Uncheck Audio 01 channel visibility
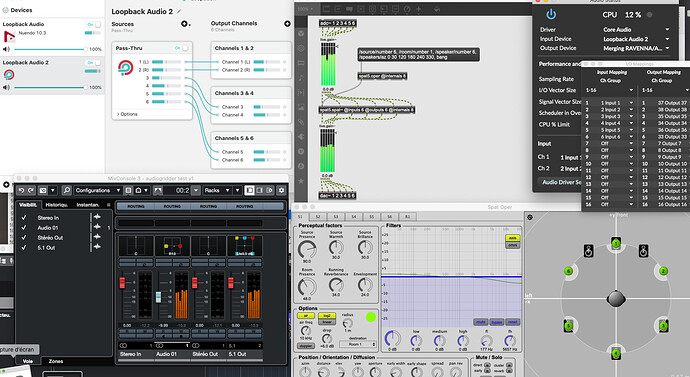Screen dimensions: 690x377 click(24, 227)
